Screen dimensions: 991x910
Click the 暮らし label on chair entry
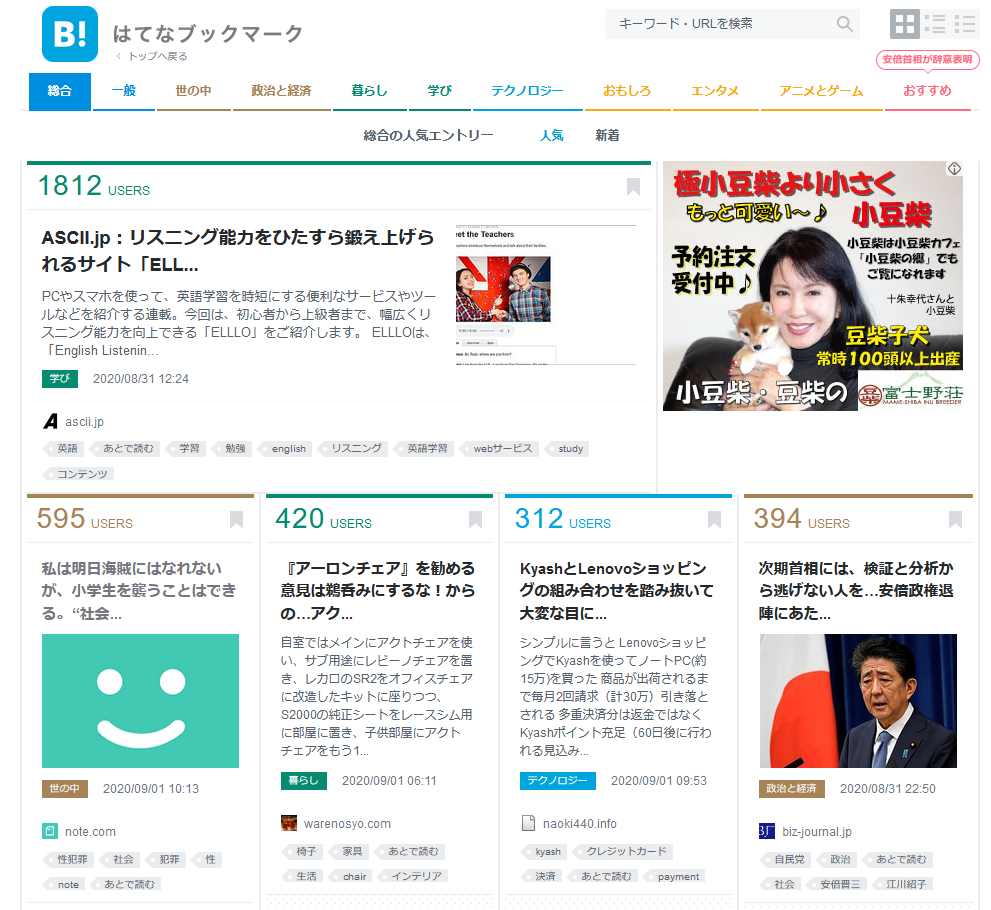pos(304,780)
